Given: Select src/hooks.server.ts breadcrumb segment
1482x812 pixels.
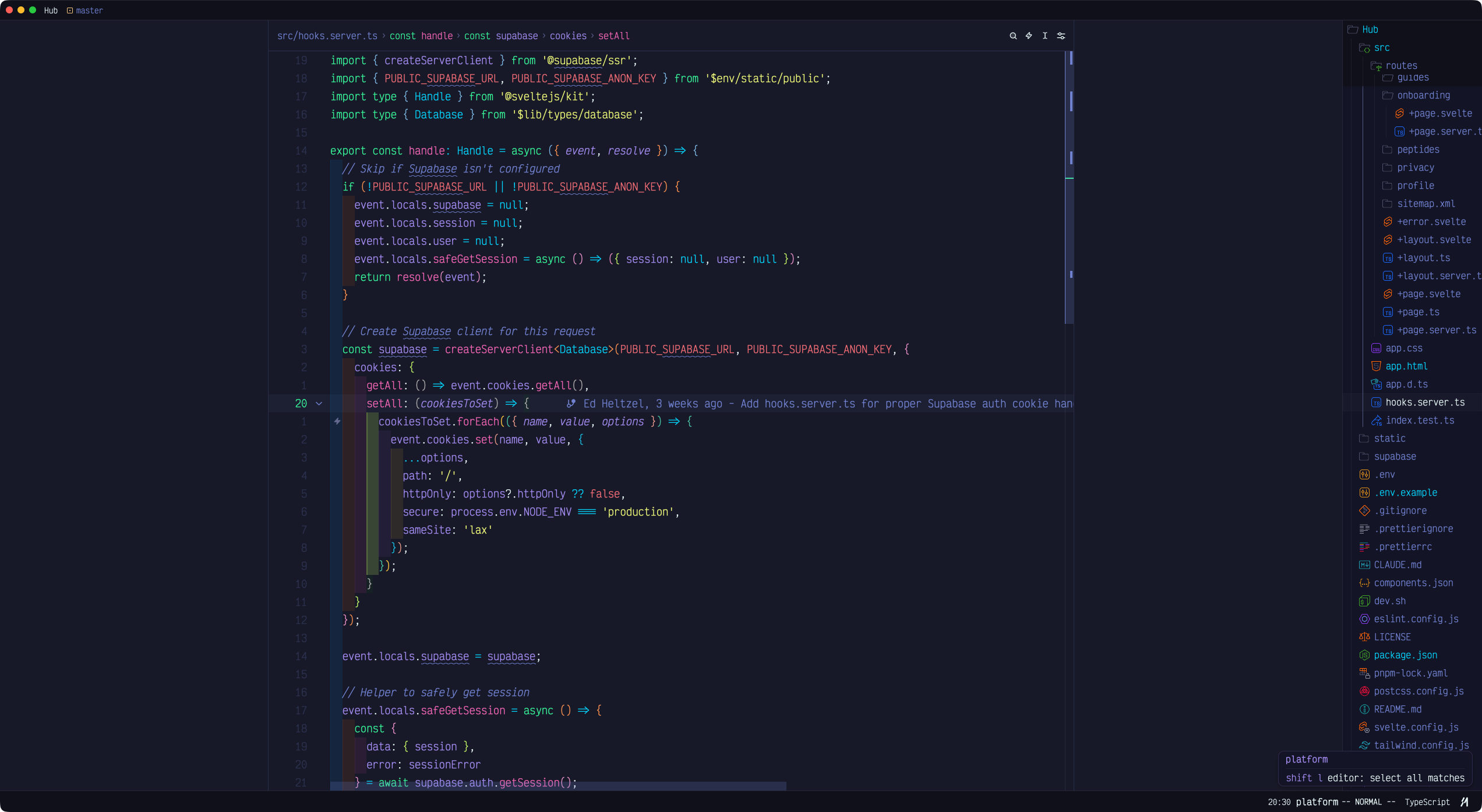Looking at the screenshot, I should 327,36.
